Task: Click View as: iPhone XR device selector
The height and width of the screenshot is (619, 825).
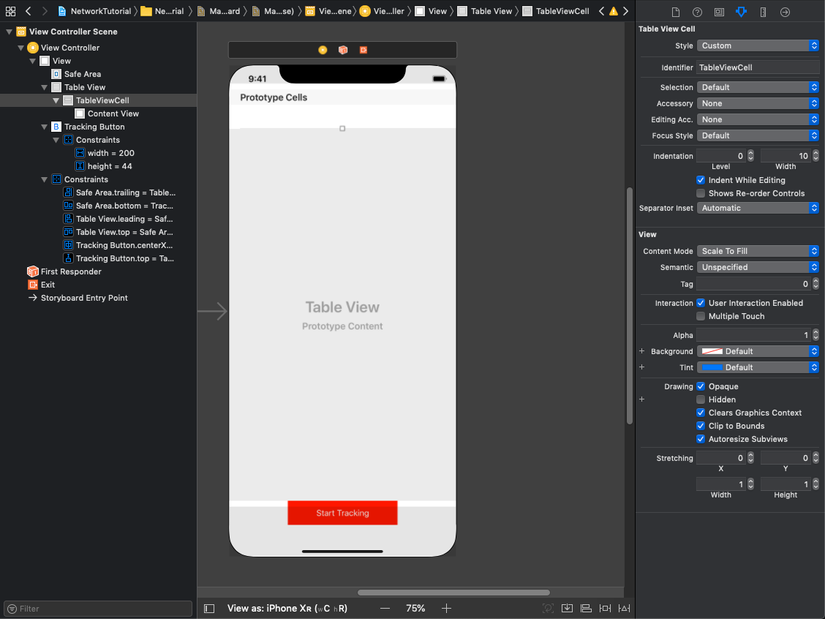Action: coord(287,608)
